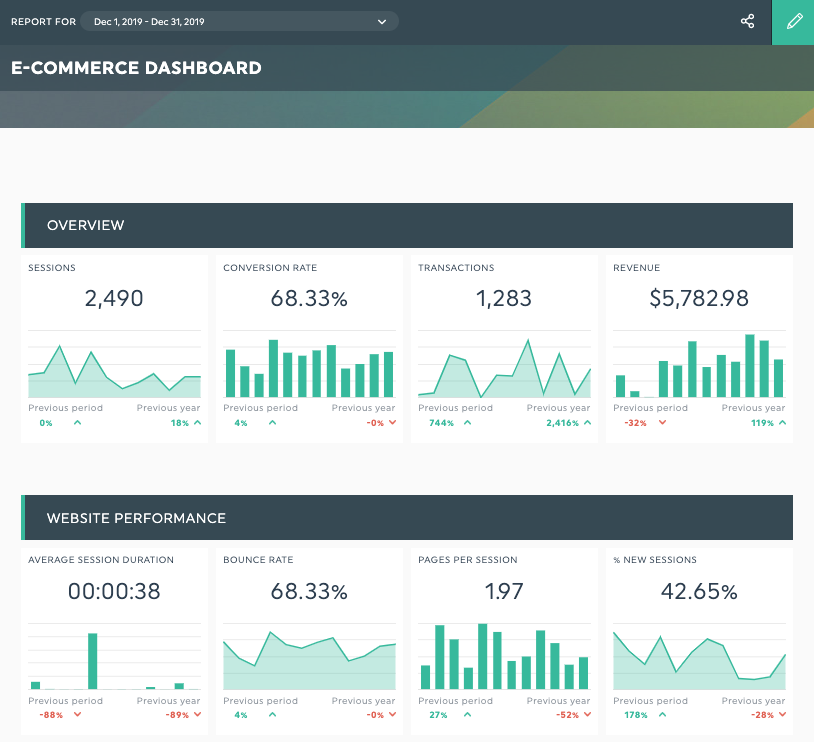Open the Sessions area chart
The width and height of the screenshot is (814, 742).
114,365
